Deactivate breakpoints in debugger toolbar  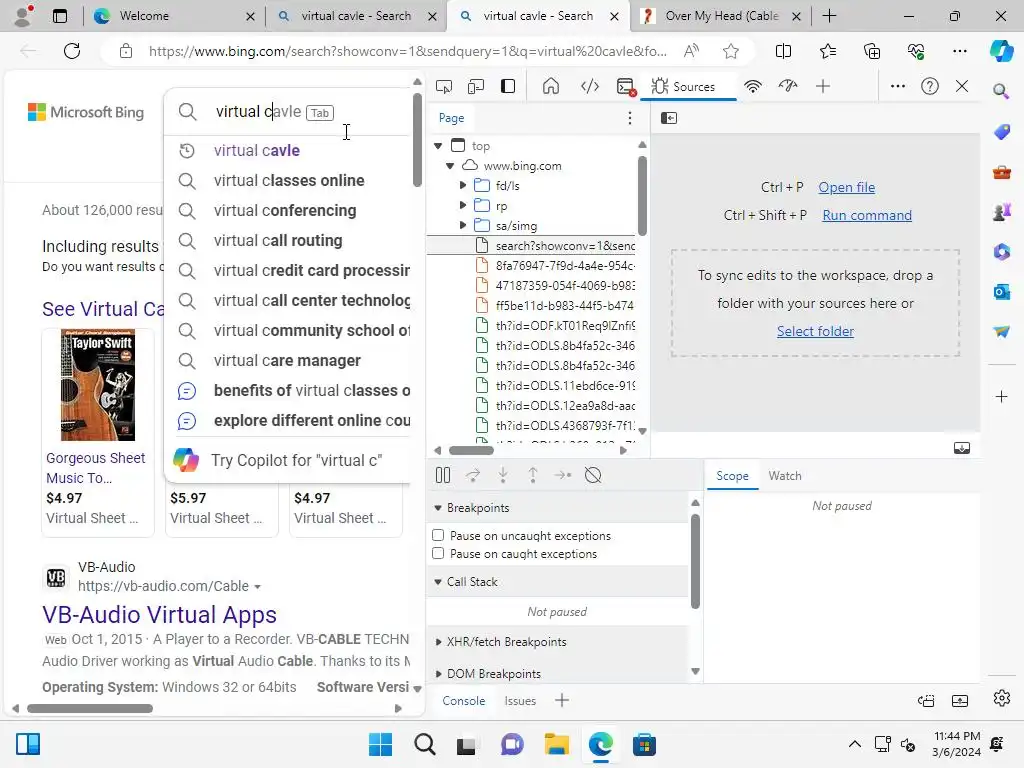[x=593, y=475]
